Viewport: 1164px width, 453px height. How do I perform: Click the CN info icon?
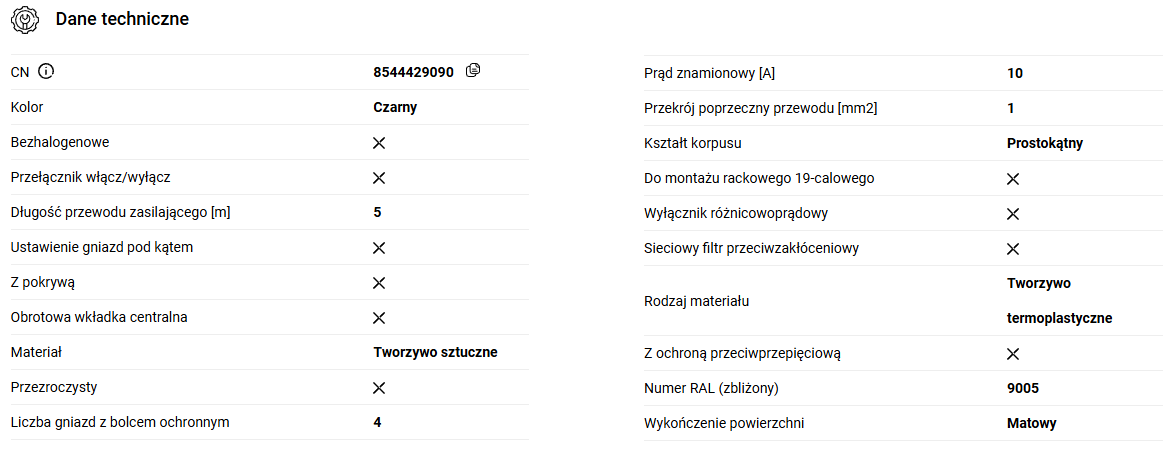[x=45, y=72]
